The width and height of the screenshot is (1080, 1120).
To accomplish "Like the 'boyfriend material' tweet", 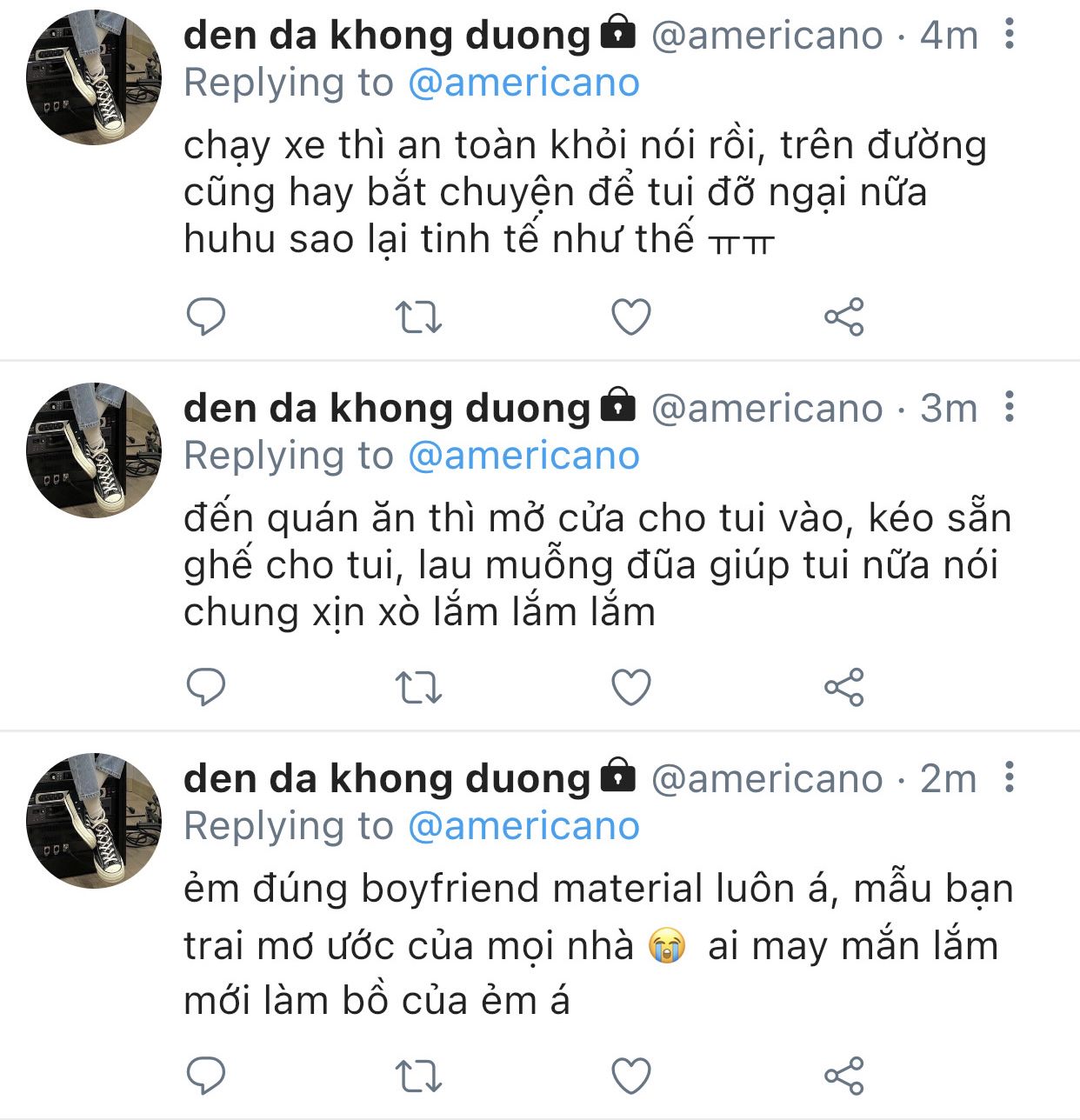I will click(631, 1076).
